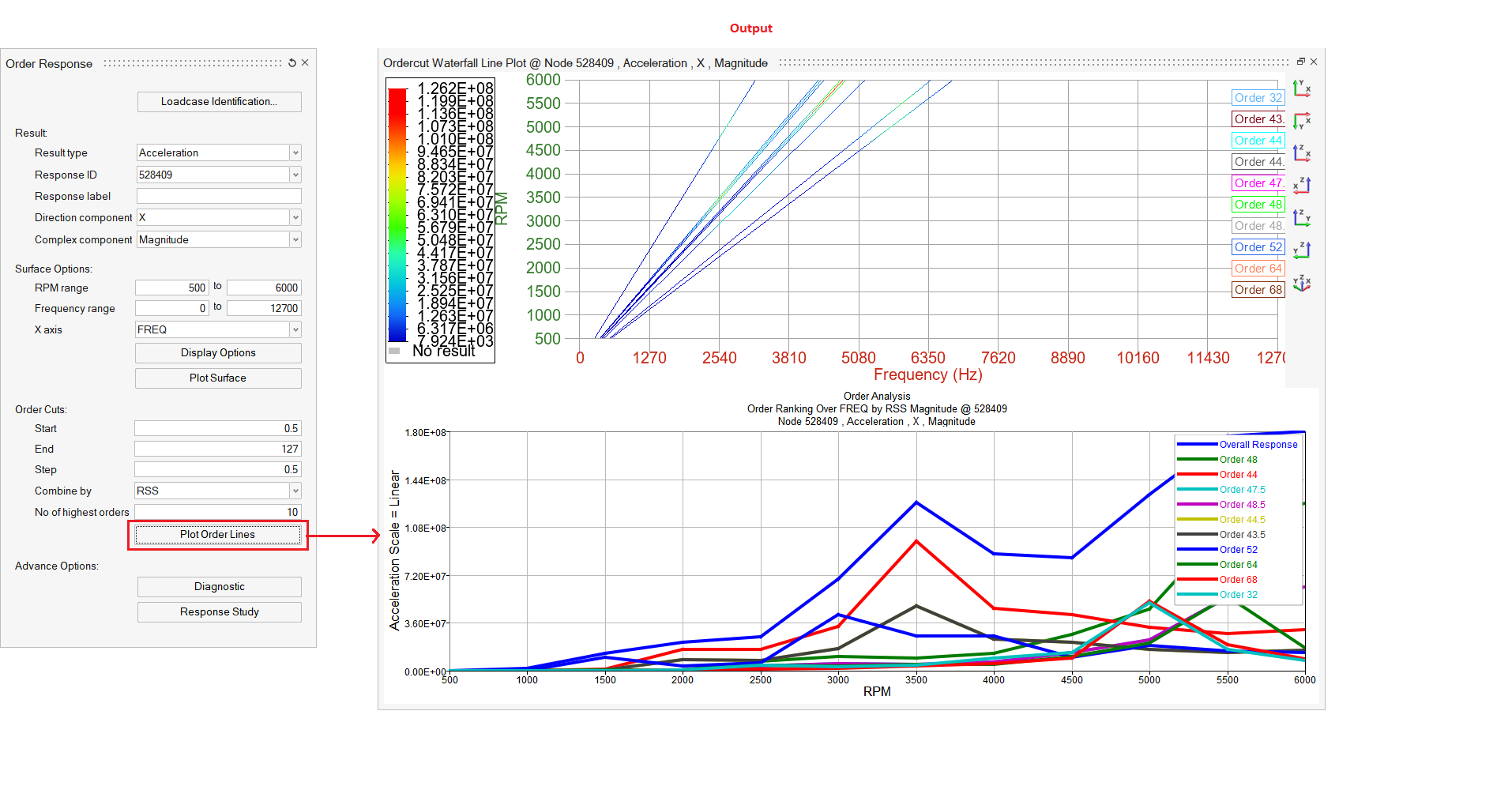
Task: Select the YZ view with Y pointing left
Action: point(1302,250)
